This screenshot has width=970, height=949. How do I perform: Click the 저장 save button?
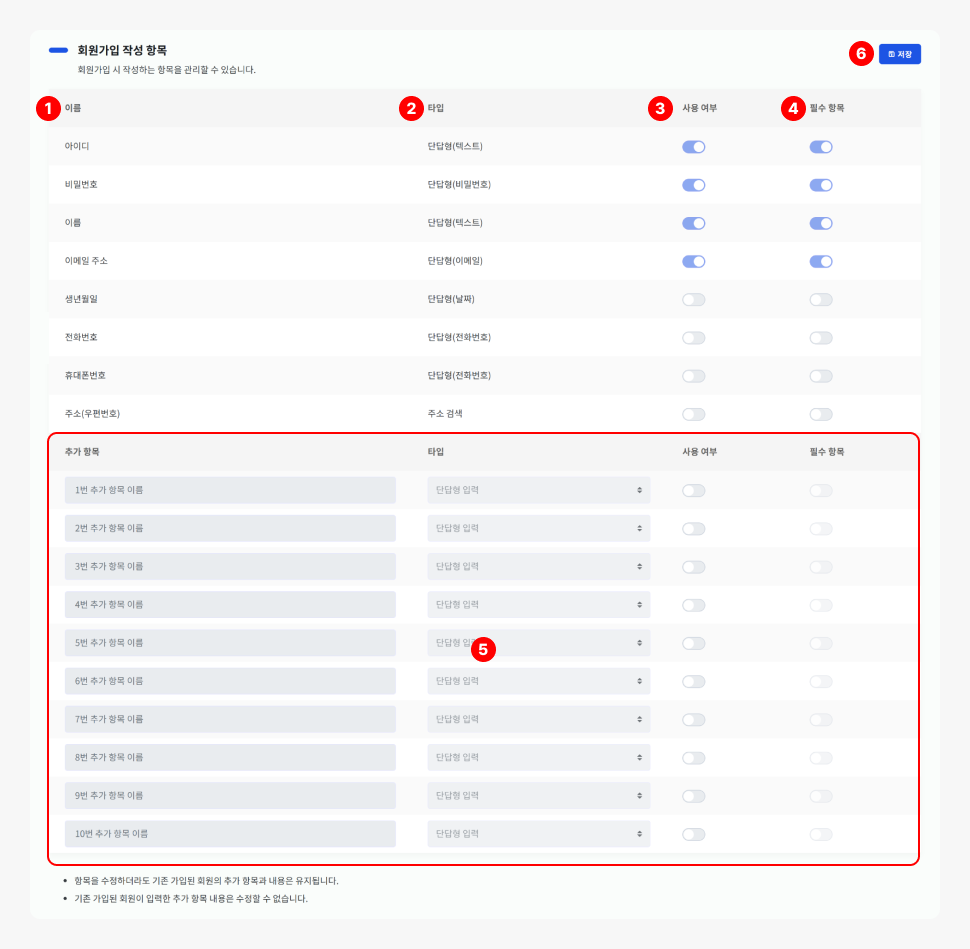899,54
